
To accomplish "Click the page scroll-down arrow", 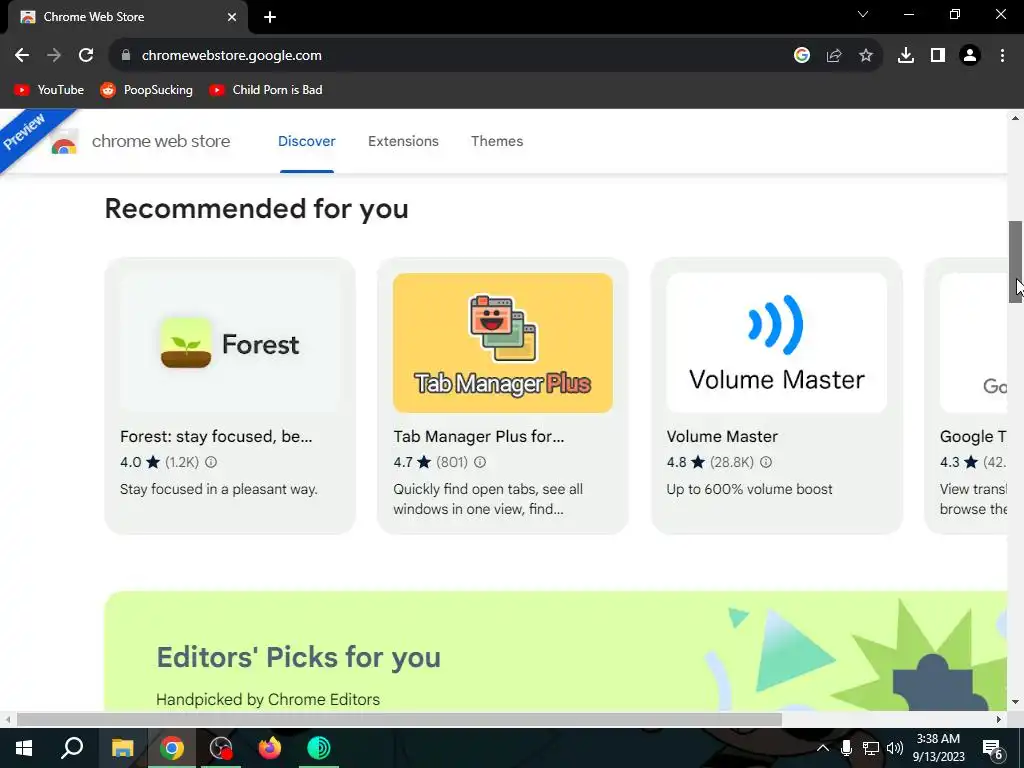I will coord(1016,703).
